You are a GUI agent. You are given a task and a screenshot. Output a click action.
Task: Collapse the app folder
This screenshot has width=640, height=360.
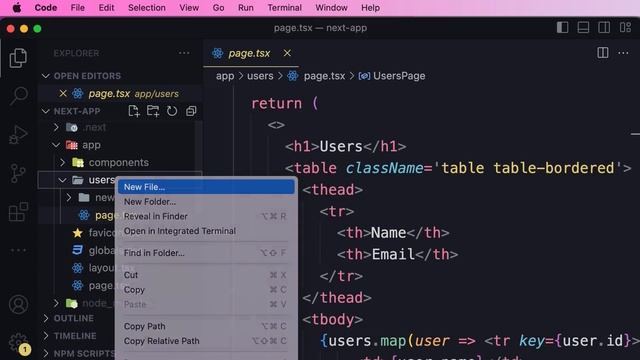(56, 145)
